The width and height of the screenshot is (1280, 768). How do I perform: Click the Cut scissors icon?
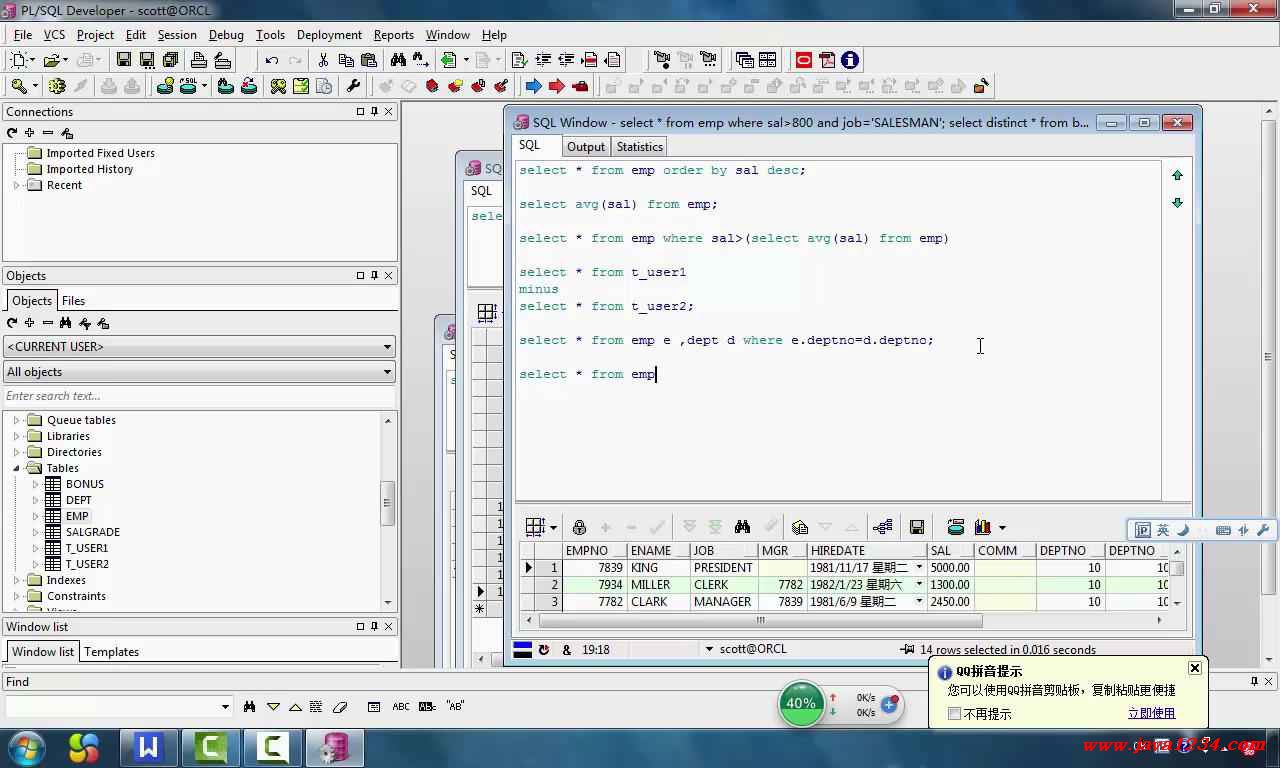(x=323, y=60)
